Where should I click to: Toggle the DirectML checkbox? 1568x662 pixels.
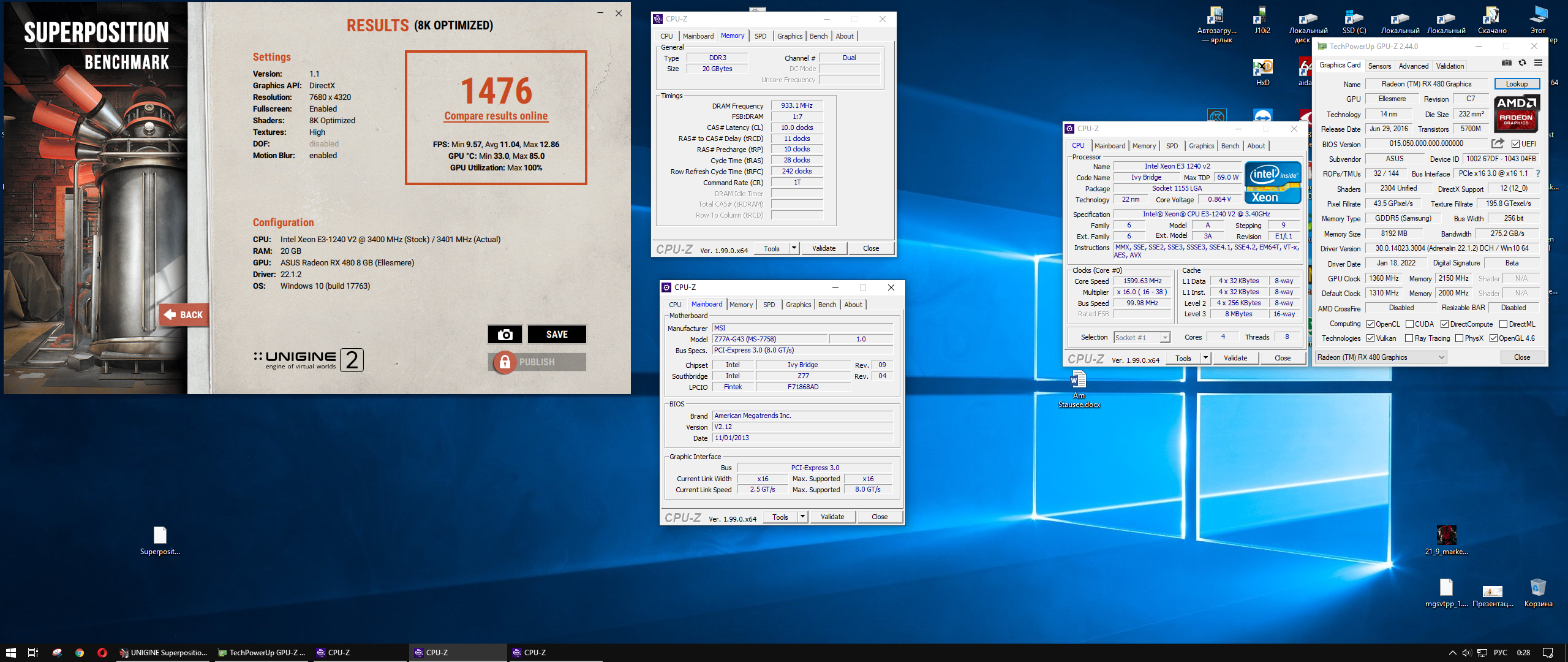tap(1503, 324)
